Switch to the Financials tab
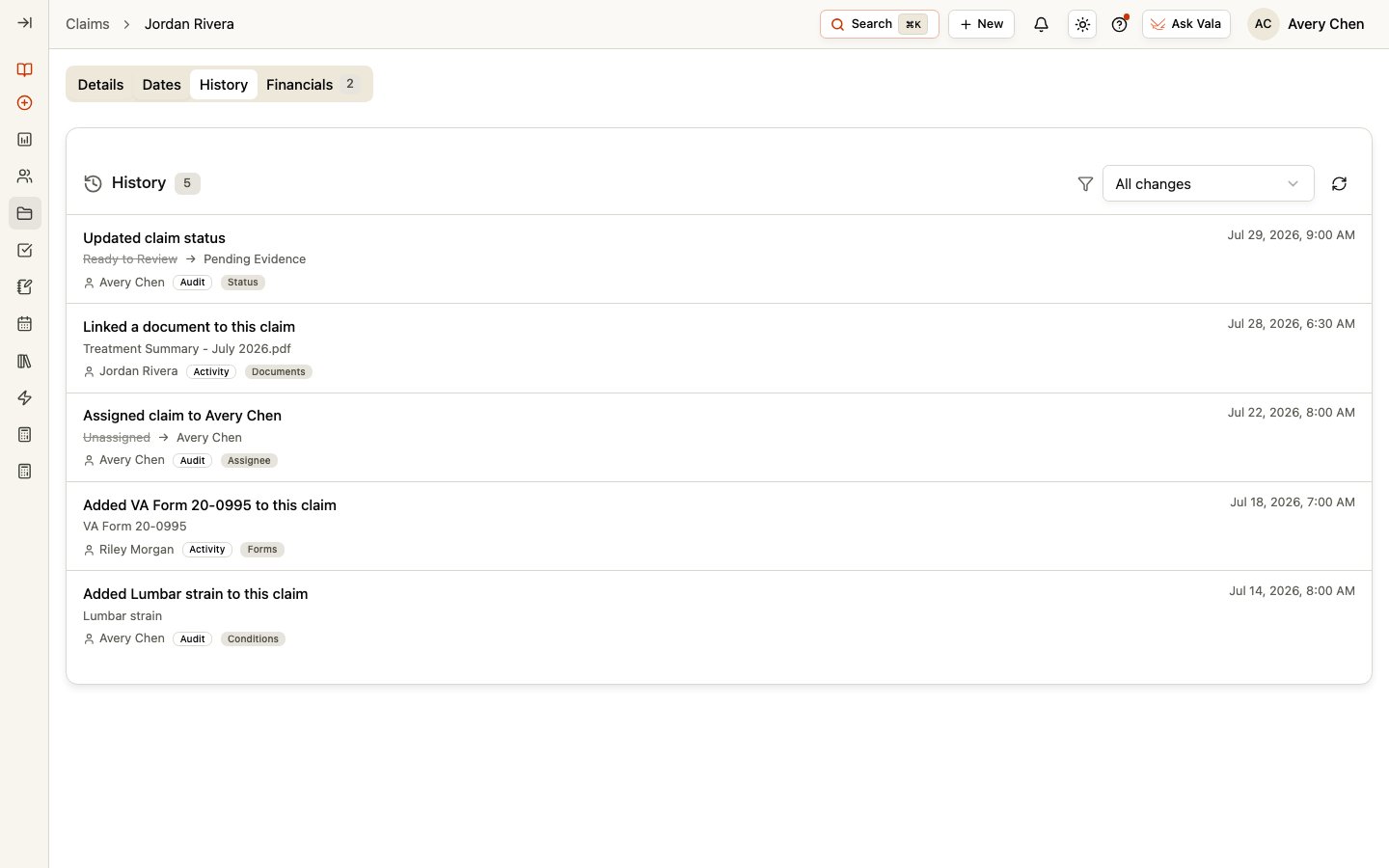1389x868 pixels. [311, 85]
